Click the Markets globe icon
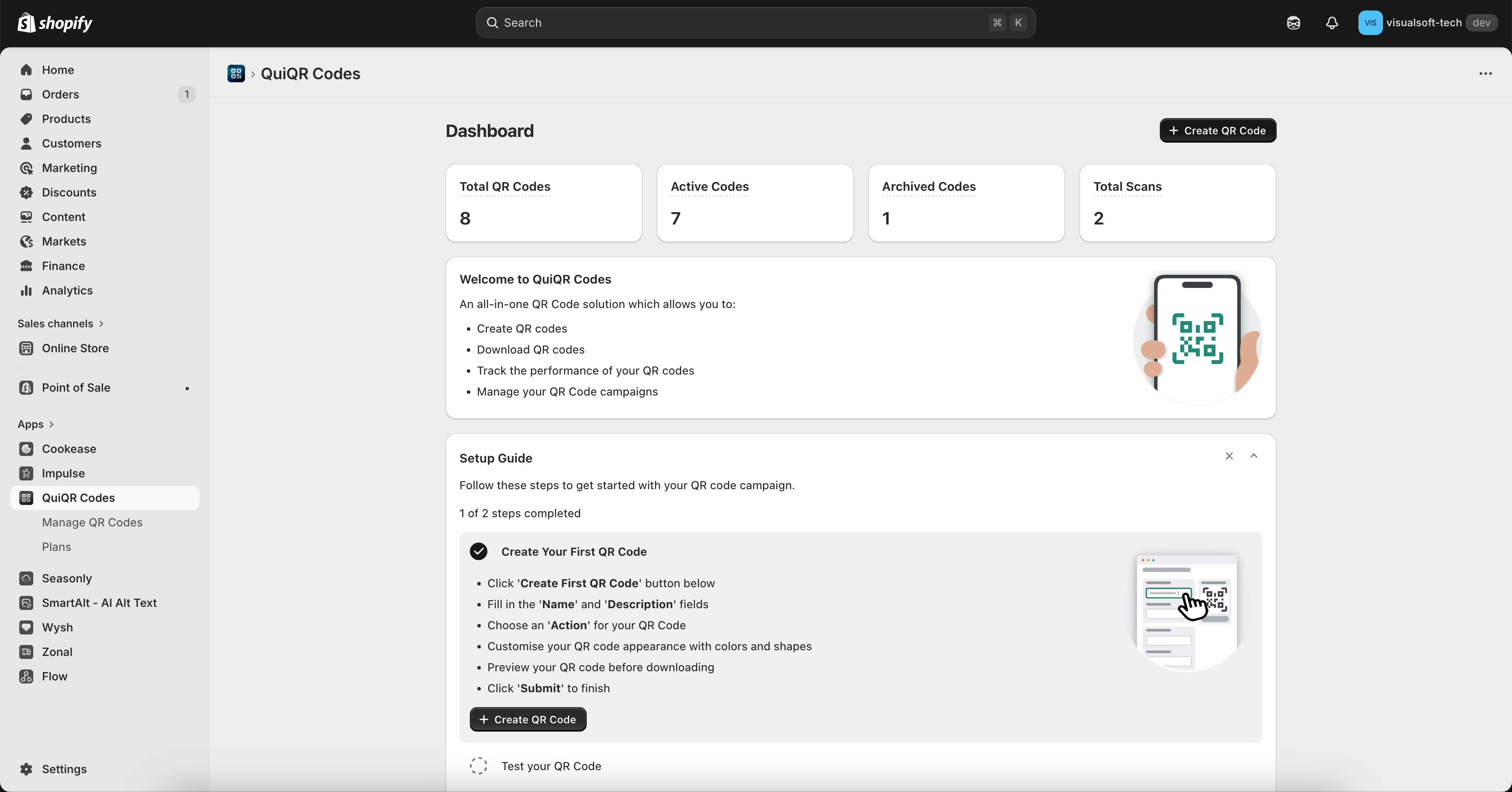Image resolution: width=1512 pixels, height=792 pixels. coord(26,241)
